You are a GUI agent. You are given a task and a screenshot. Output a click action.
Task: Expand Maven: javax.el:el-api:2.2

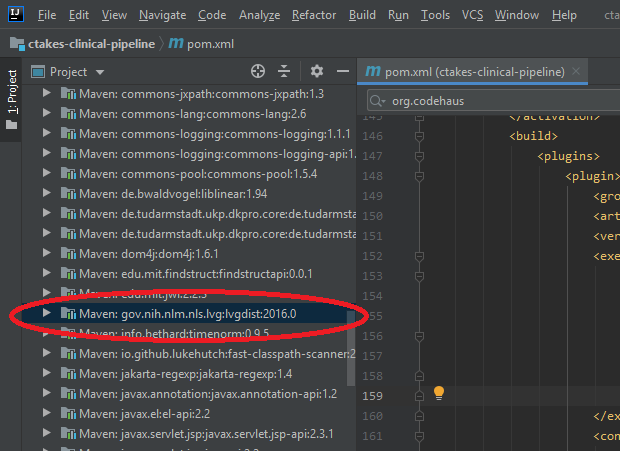coord(46,413)
